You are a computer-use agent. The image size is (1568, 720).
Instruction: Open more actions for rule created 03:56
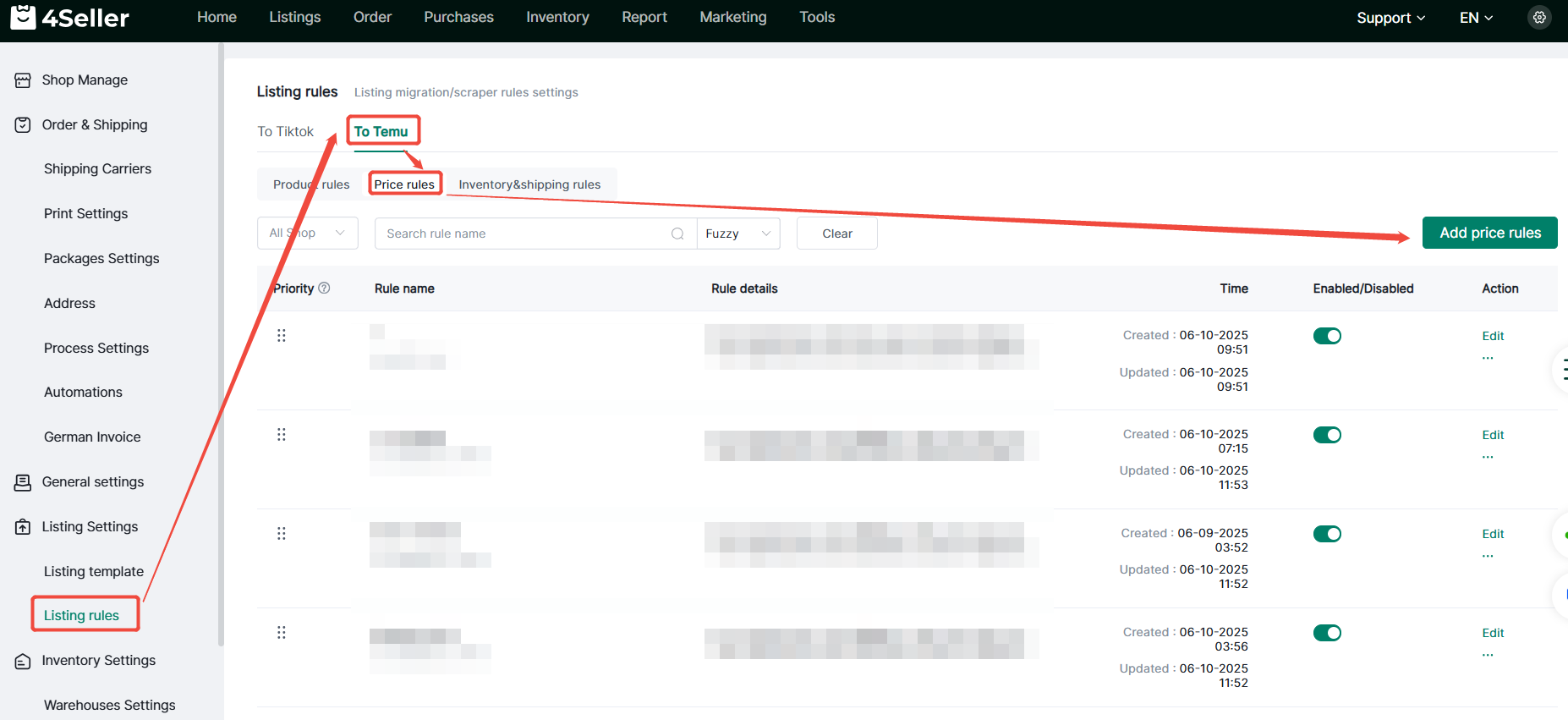(1488, 655)
